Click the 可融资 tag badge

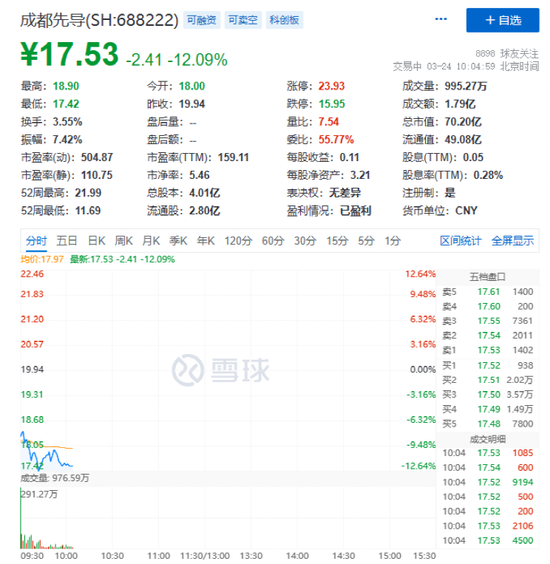pyautogui.click(x=202, y=20)
